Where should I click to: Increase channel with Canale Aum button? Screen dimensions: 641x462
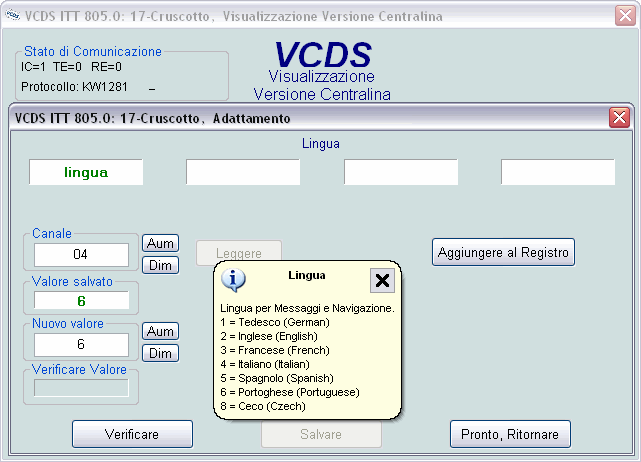(160, 243)
